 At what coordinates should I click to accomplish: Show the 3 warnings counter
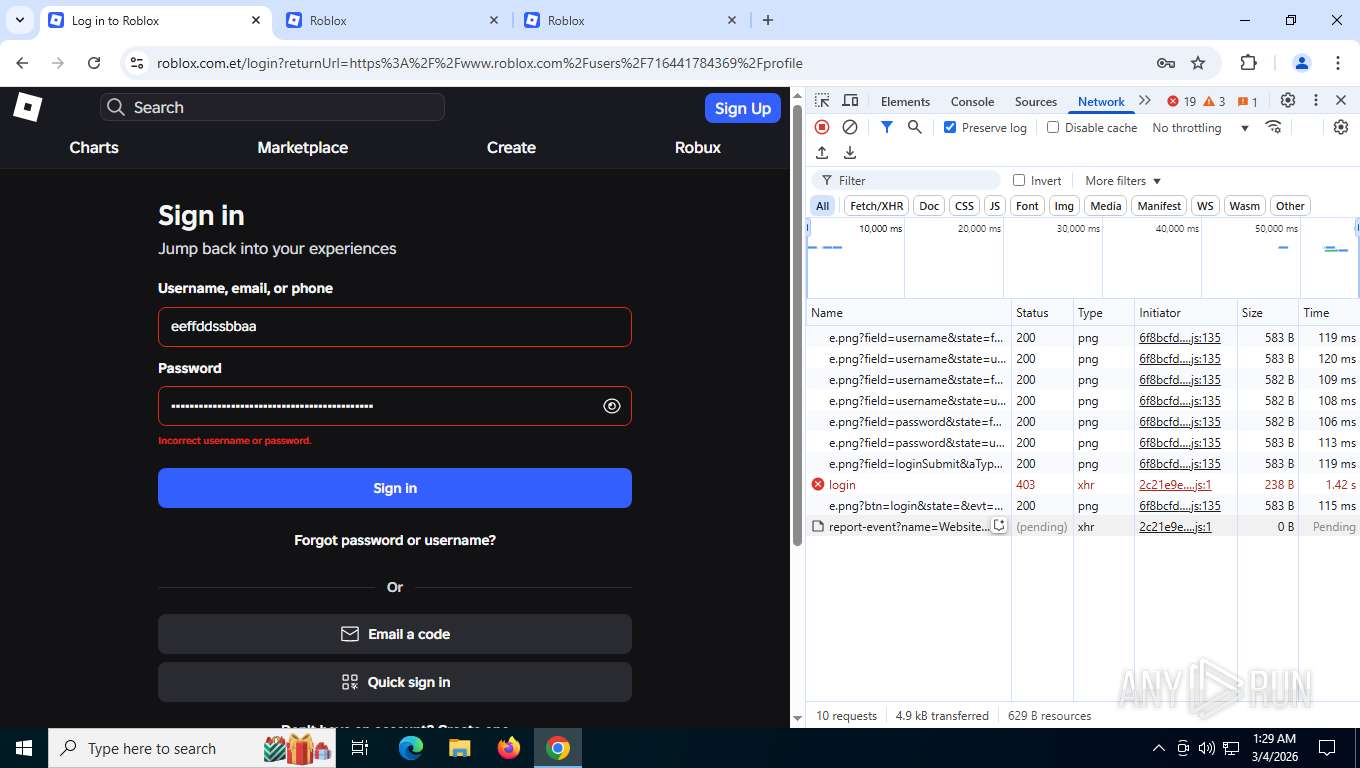coord(1214,101)
